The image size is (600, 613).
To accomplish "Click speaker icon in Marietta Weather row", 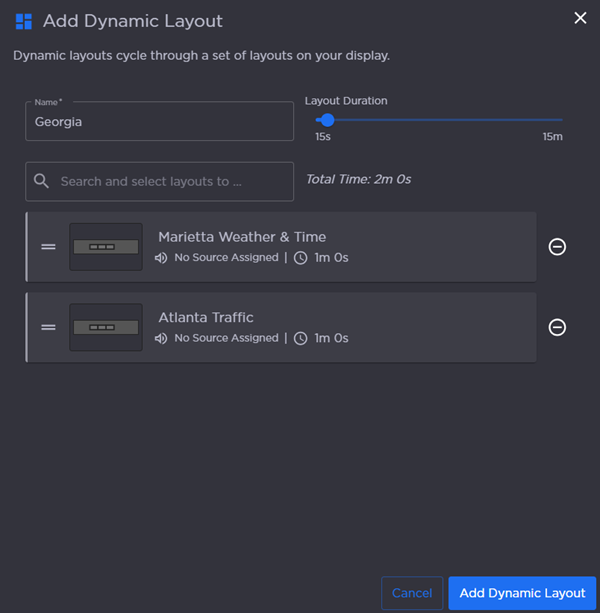I will coord(161,258).
